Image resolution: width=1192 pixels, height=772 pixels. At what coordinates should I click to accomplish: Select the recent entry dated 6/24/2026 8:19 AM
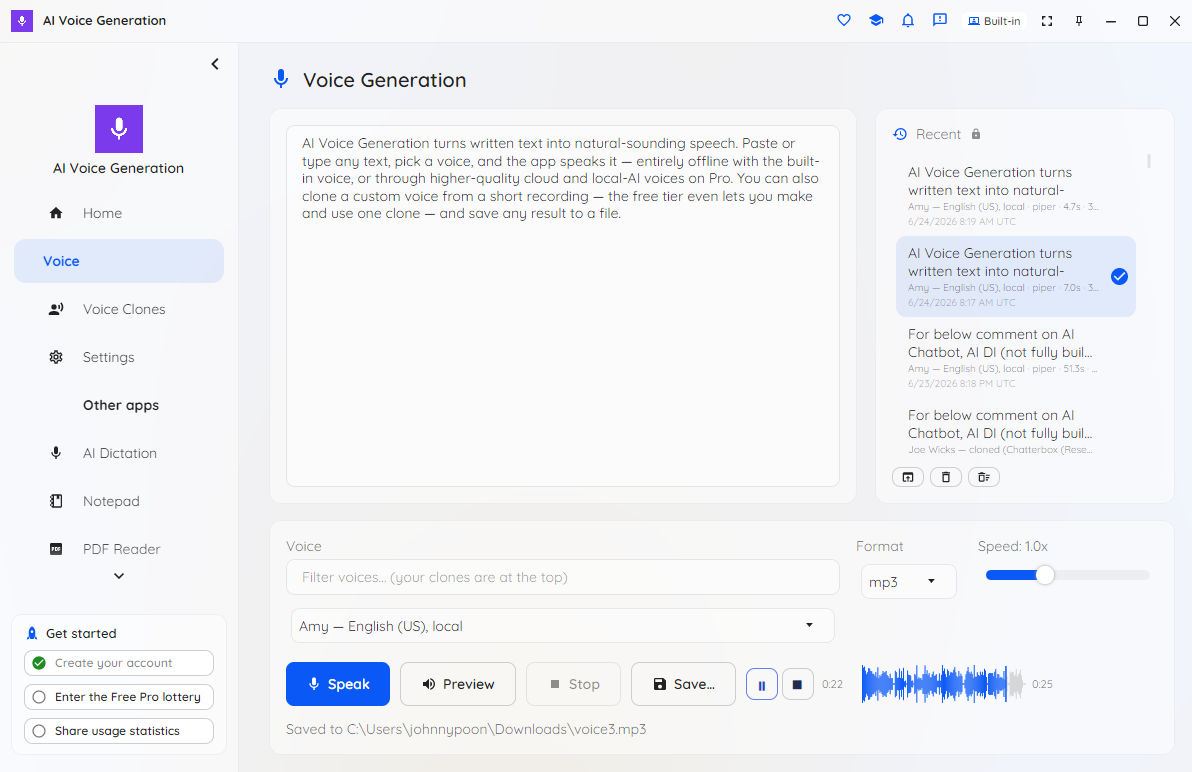[x=1016, y=196]
